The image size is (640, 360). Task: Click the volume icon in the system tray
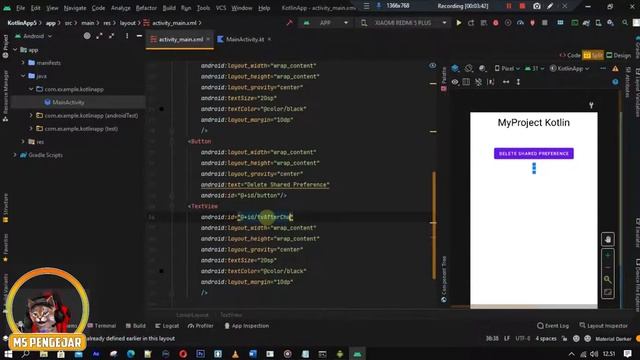click(594, 354)
